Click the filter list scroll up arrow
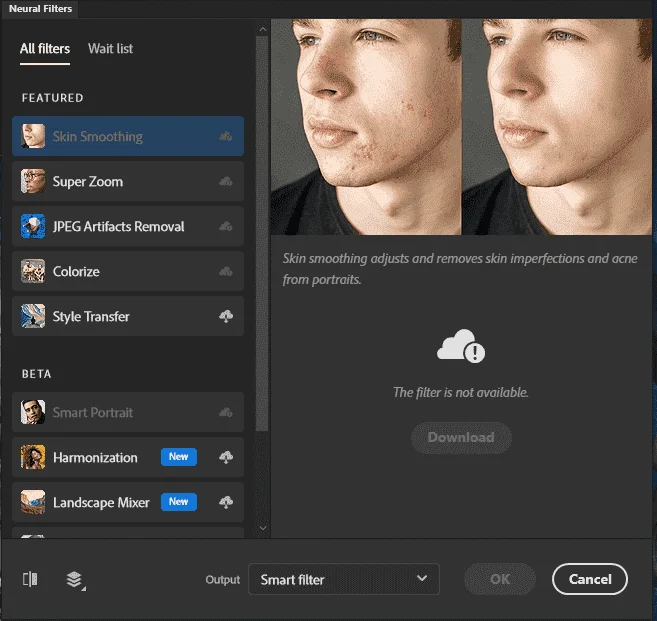657x621 pixels. (x=263, y=30)
